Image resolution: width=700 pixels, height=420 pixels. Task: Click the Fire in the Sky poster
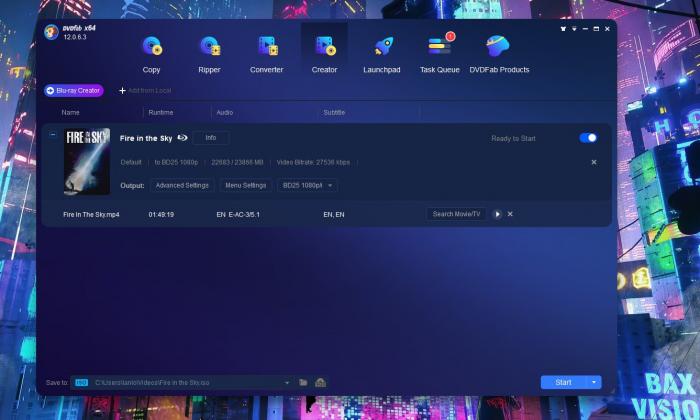click(x=87, y=162)
